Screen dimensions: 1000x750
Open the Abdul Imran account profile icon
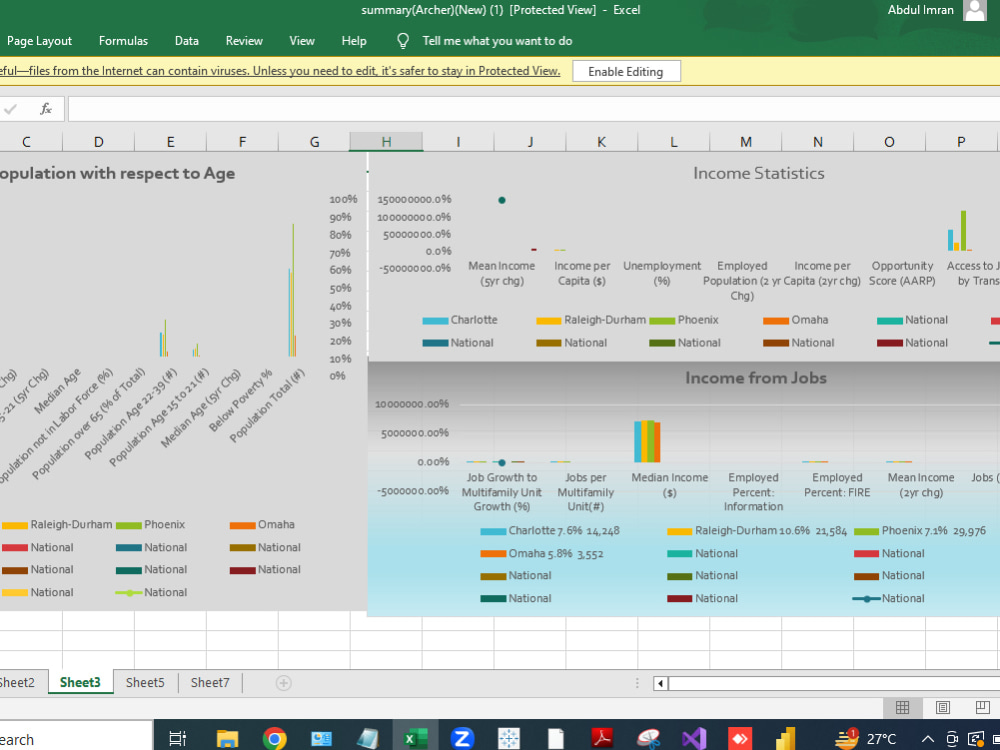(x=975, y=10)
